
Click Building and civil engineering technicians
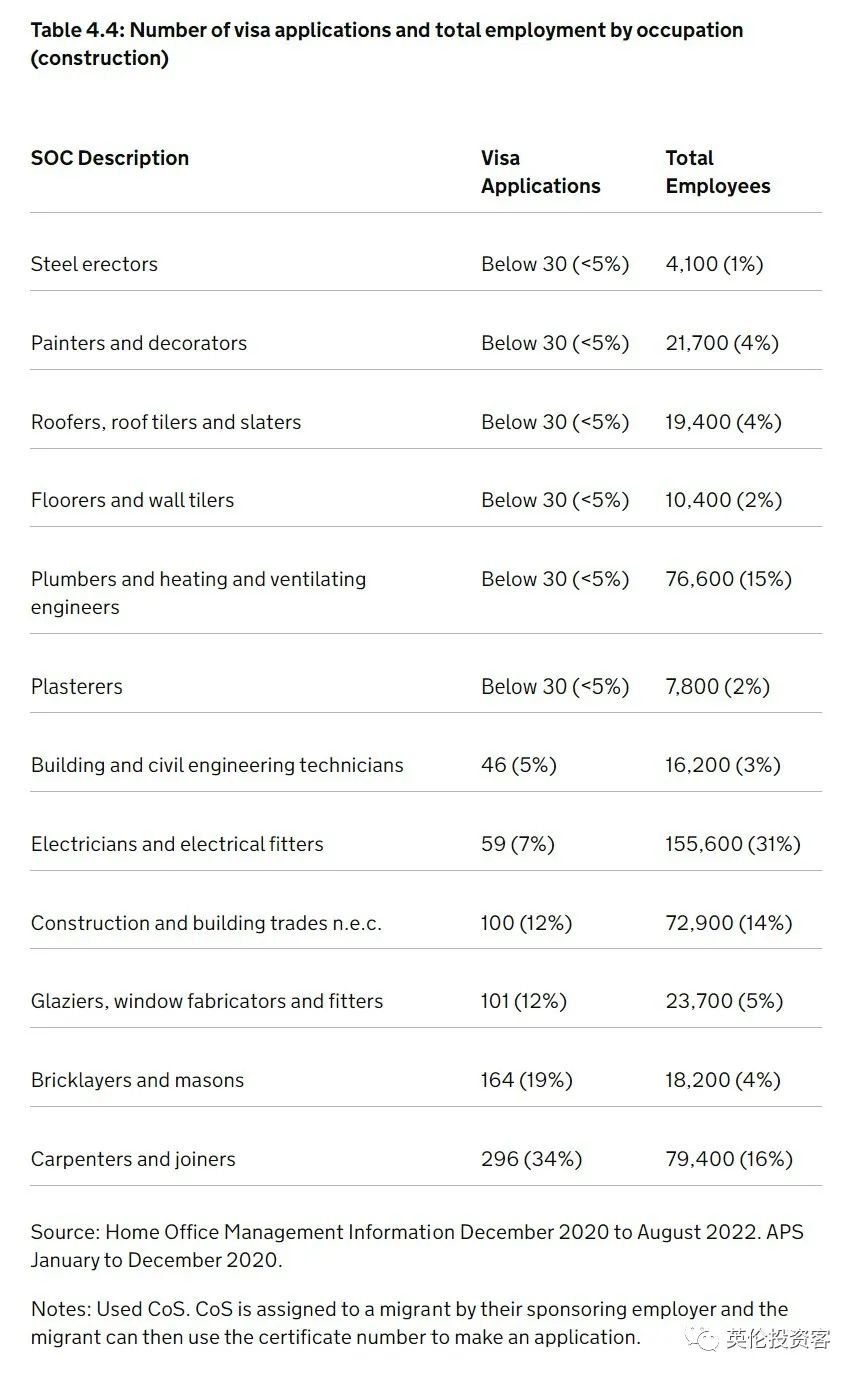pyautogui.click(x=217, y=765)
